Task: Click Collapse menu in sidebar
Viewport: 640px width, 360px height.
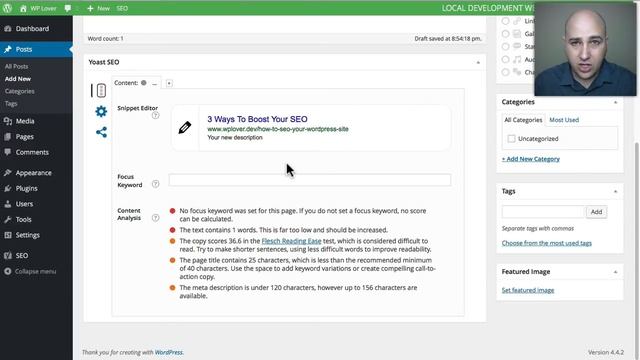Action: coord(35,271)
